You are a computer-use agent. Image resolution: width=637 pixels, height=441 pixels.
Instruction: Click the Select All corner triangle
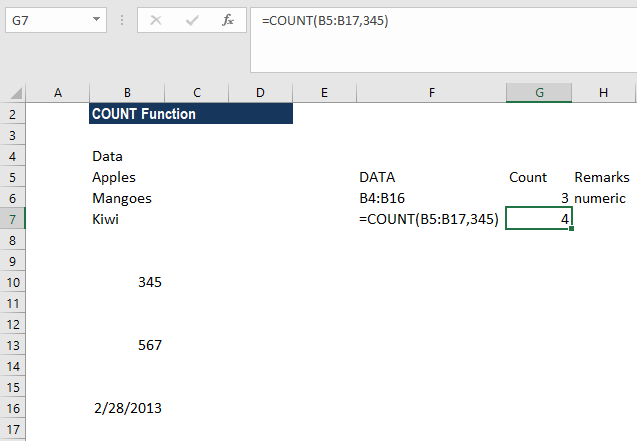click(16, 93)
